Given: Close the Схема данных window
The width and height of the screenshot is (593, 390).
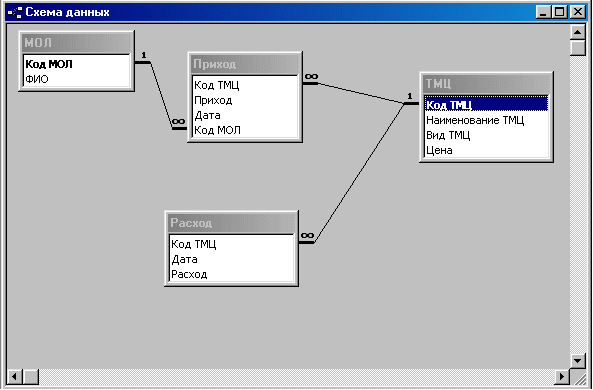Looking at the screenshot, I should pyautogui.click(x=577, y=12).
